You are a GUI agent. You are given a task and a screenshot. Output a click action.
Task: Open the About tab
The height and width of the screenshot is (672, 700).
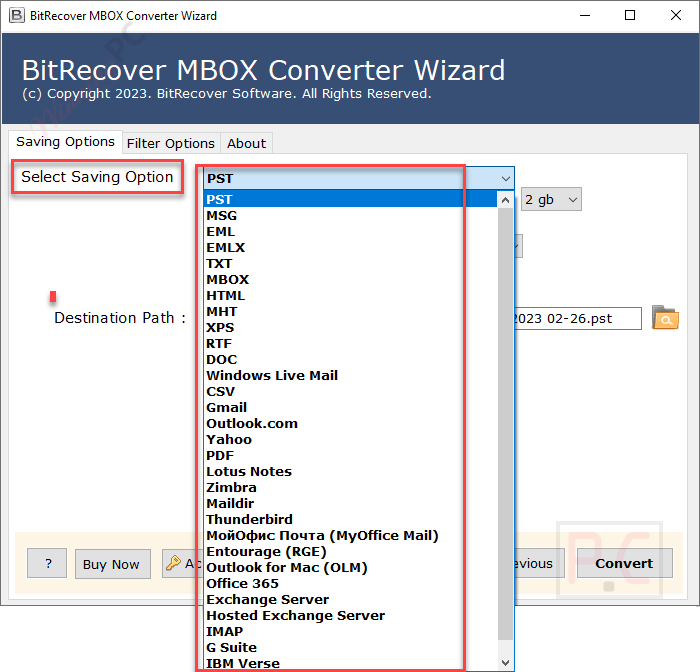point(246,143)
